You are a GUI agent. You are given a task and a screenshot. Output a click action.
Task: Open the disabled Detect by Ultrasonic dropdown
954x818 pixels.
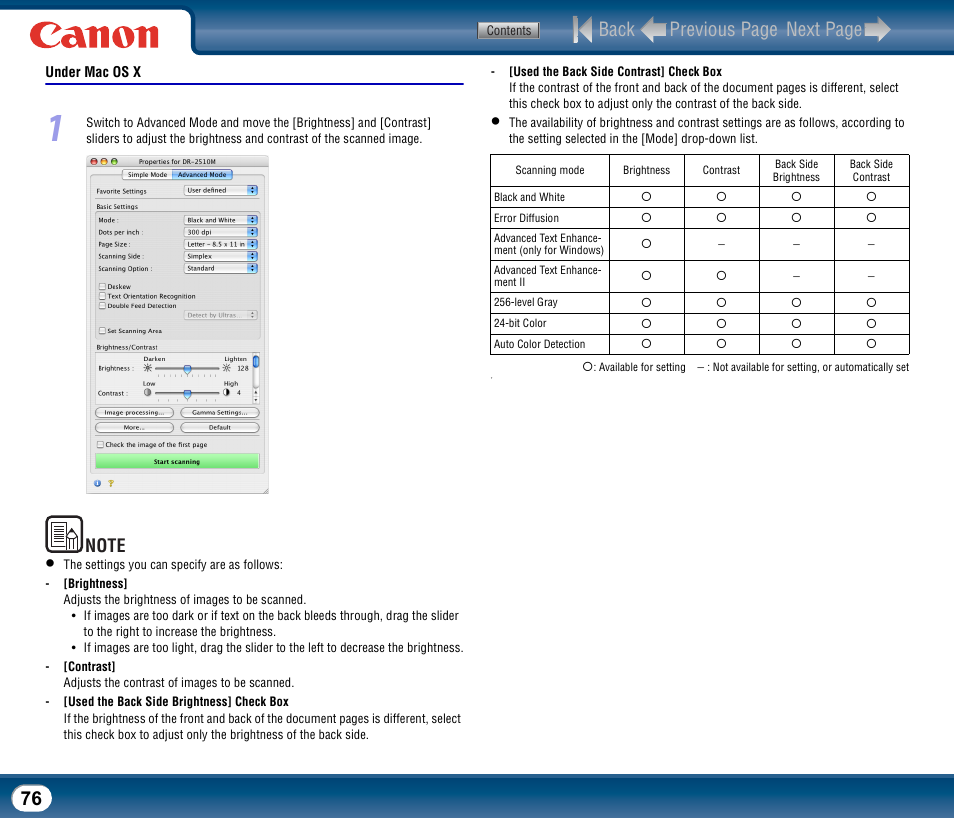(221, 315)
